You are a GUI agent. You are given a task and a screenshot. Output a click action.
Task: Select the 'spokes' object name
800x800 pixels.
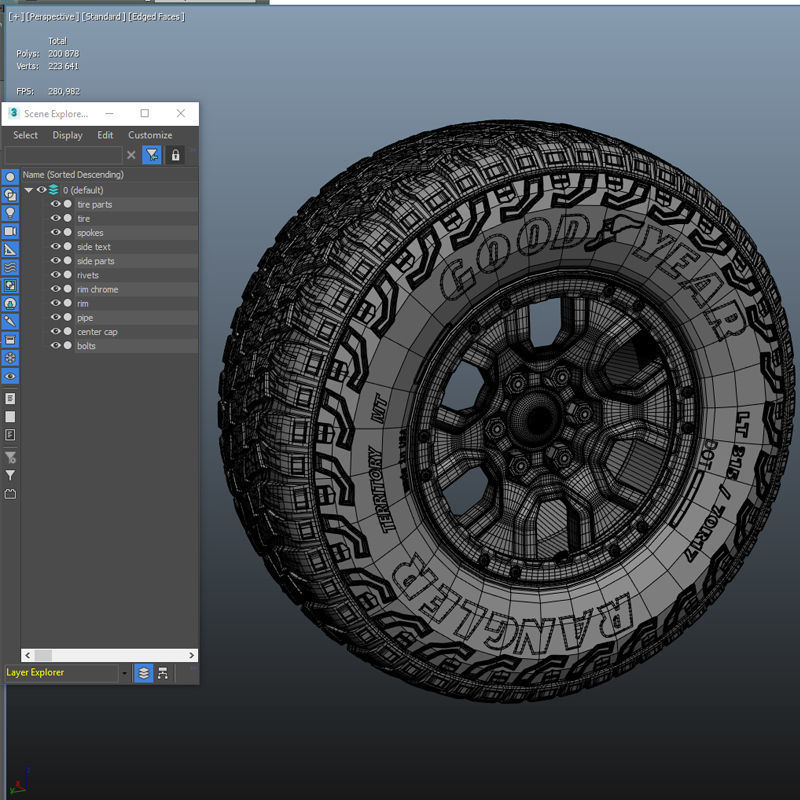90,233
